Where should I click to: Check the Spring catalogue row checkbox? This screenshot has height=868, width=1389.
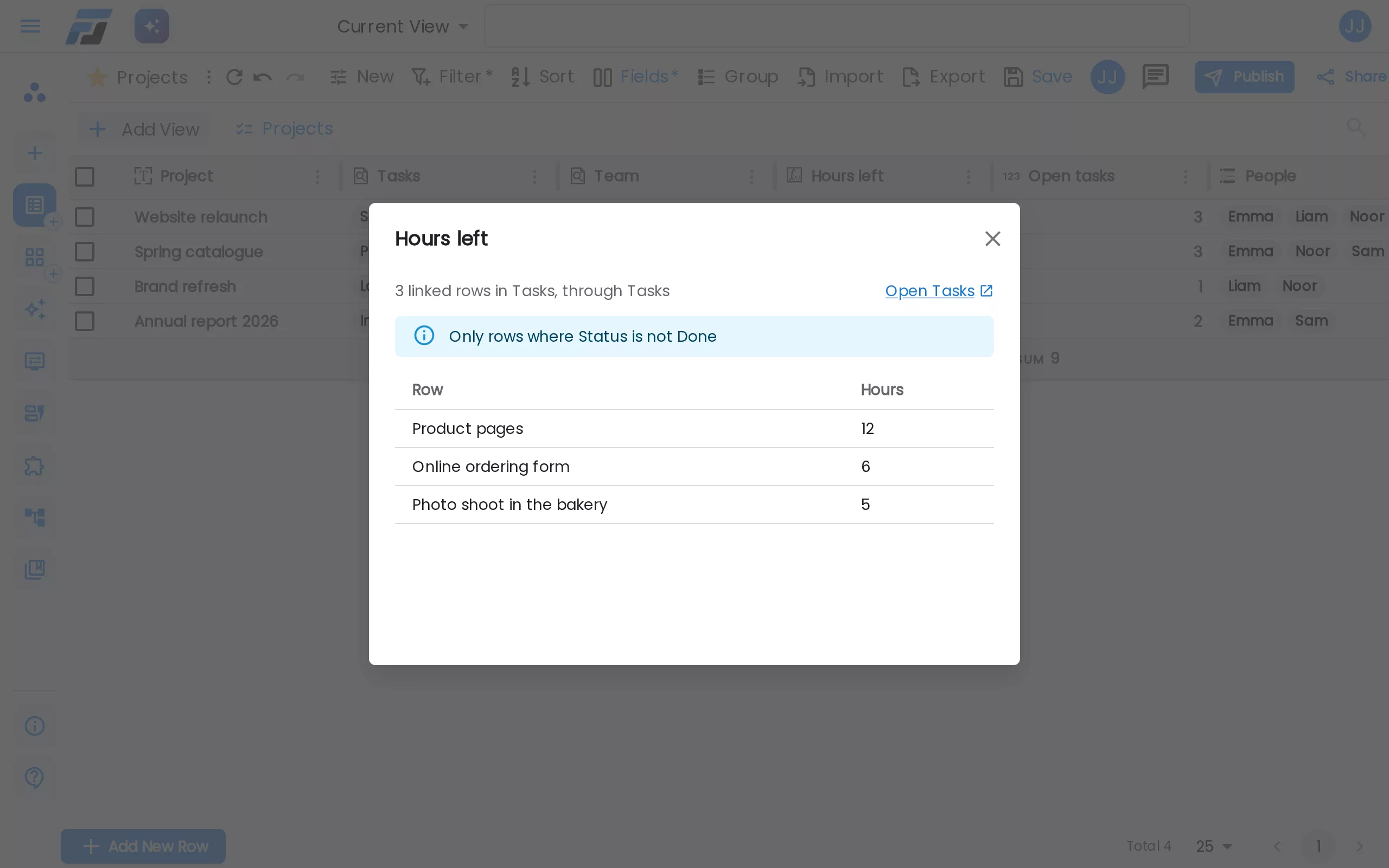click(85, 251)
